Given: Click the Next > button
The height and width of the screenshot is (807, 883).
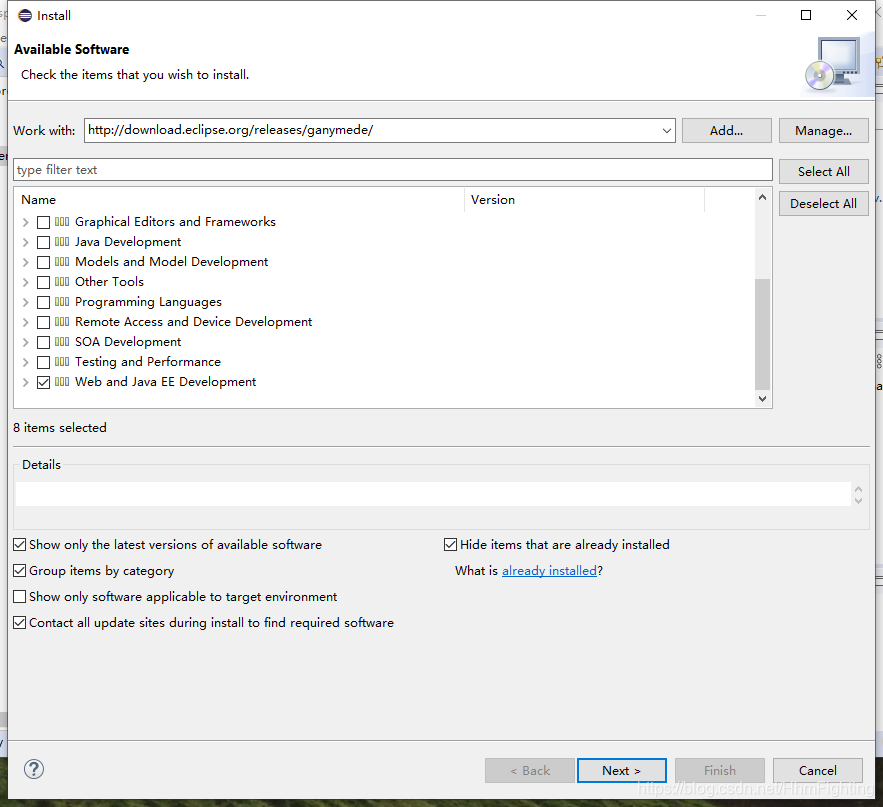Looking at the screenshot, I should (622, 770).
